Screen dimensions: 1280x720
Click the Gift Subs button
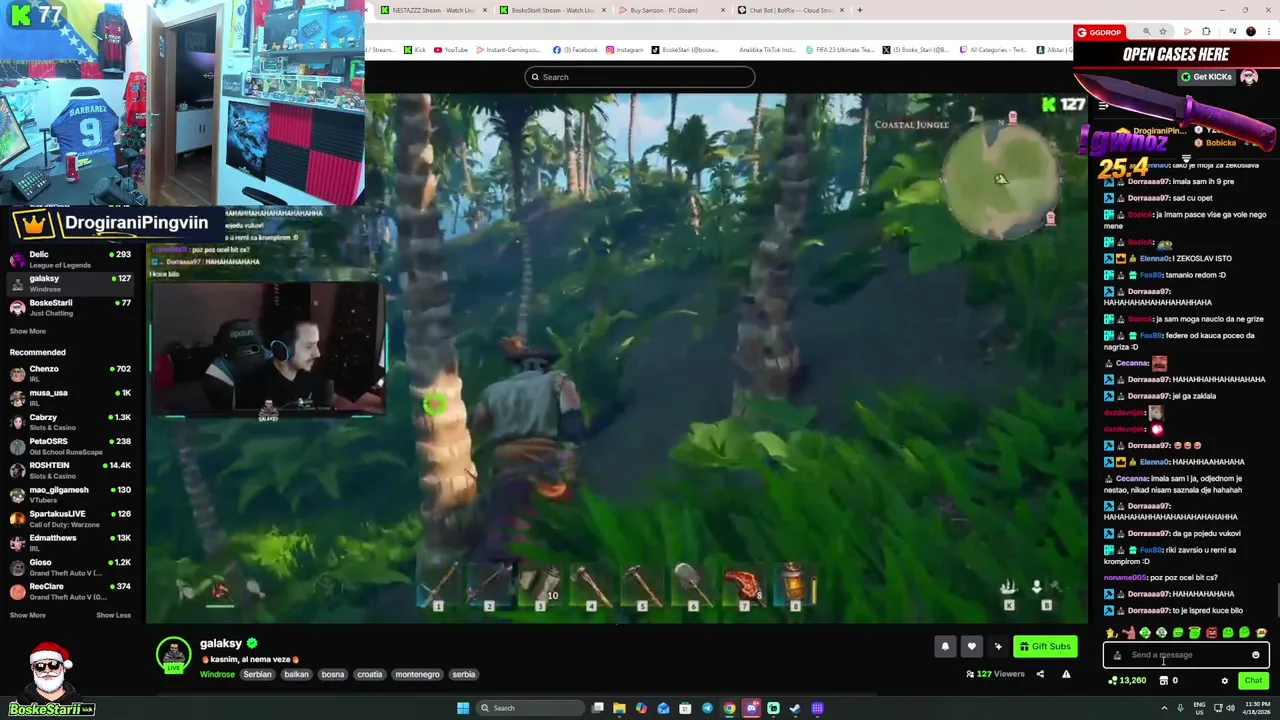[x=1045, y=646]
